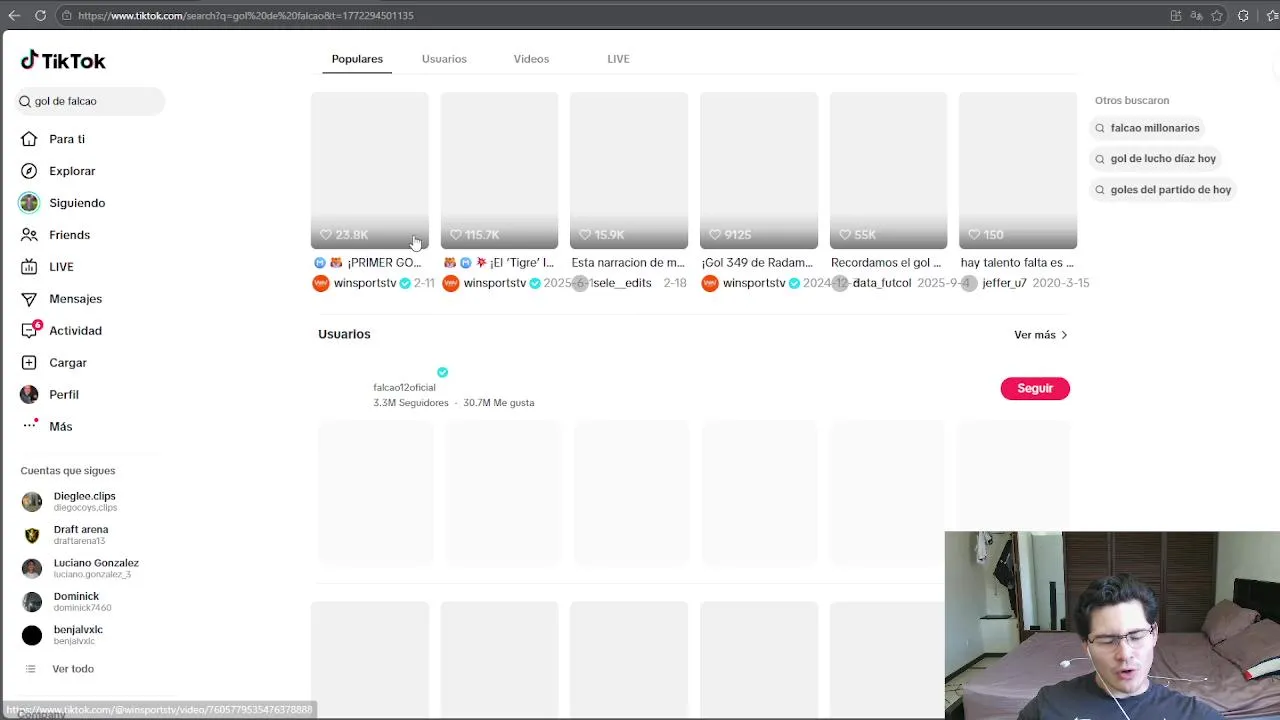Open the Explorar compass icon
Viewport: 1280px width, 720px height.
click(x=29, y=171)
